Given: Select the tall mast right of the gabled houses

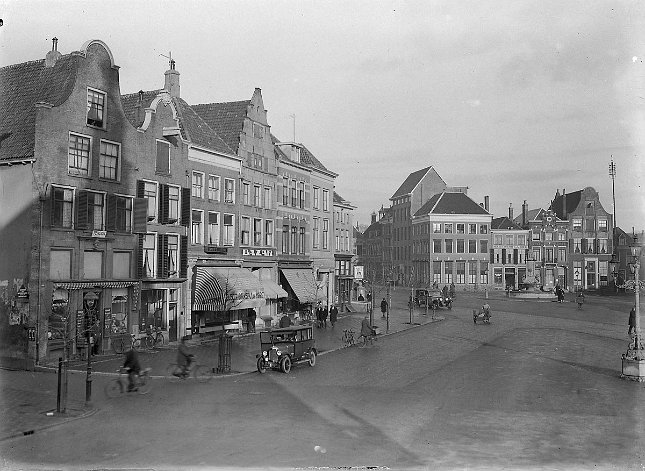Looking at the screenshot, I should pos(613,193).
